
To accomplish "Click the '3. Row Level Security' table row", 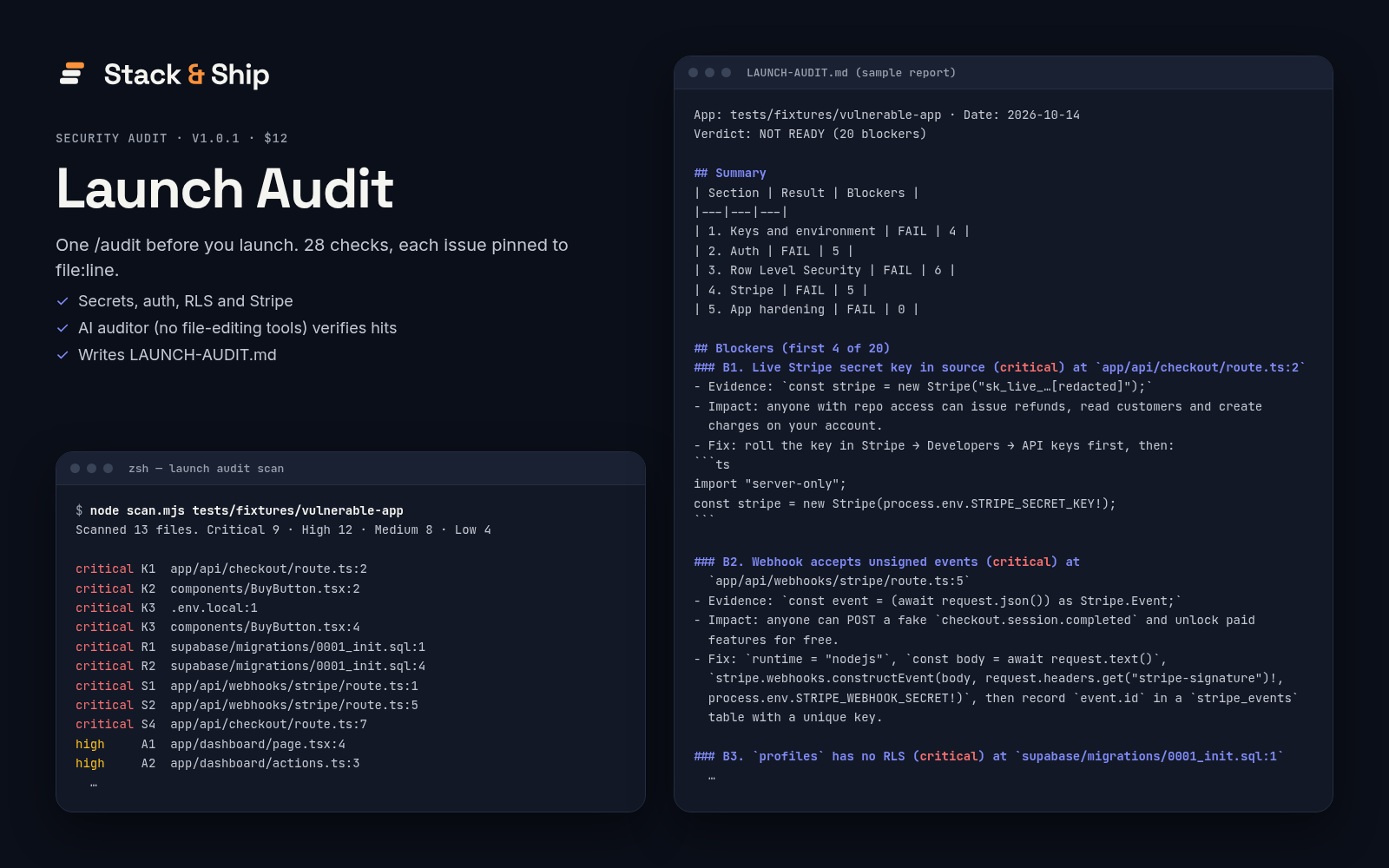I will [x=825, y=270].
